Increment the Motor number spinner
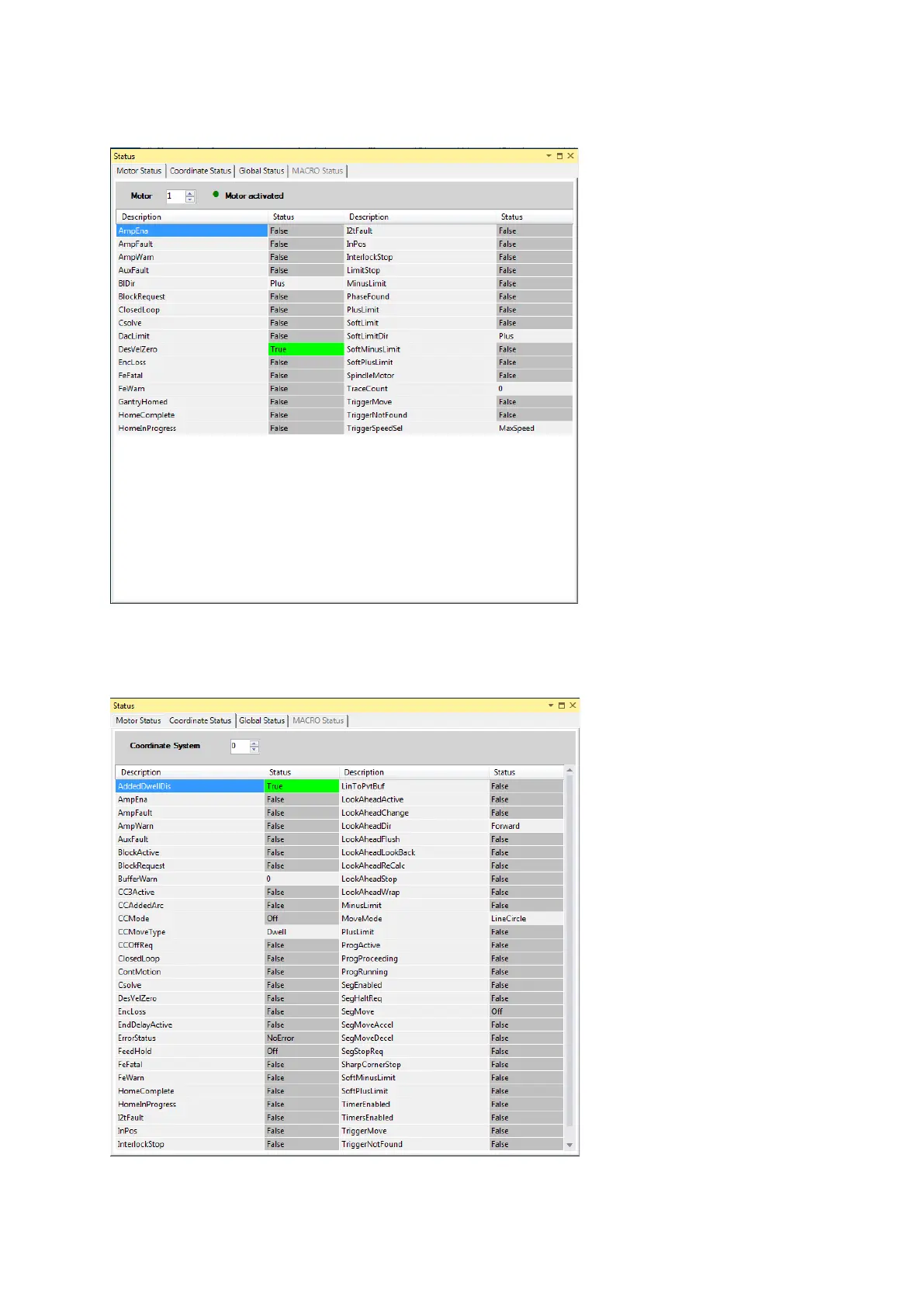924x1307 pixels. click(190, 193)
